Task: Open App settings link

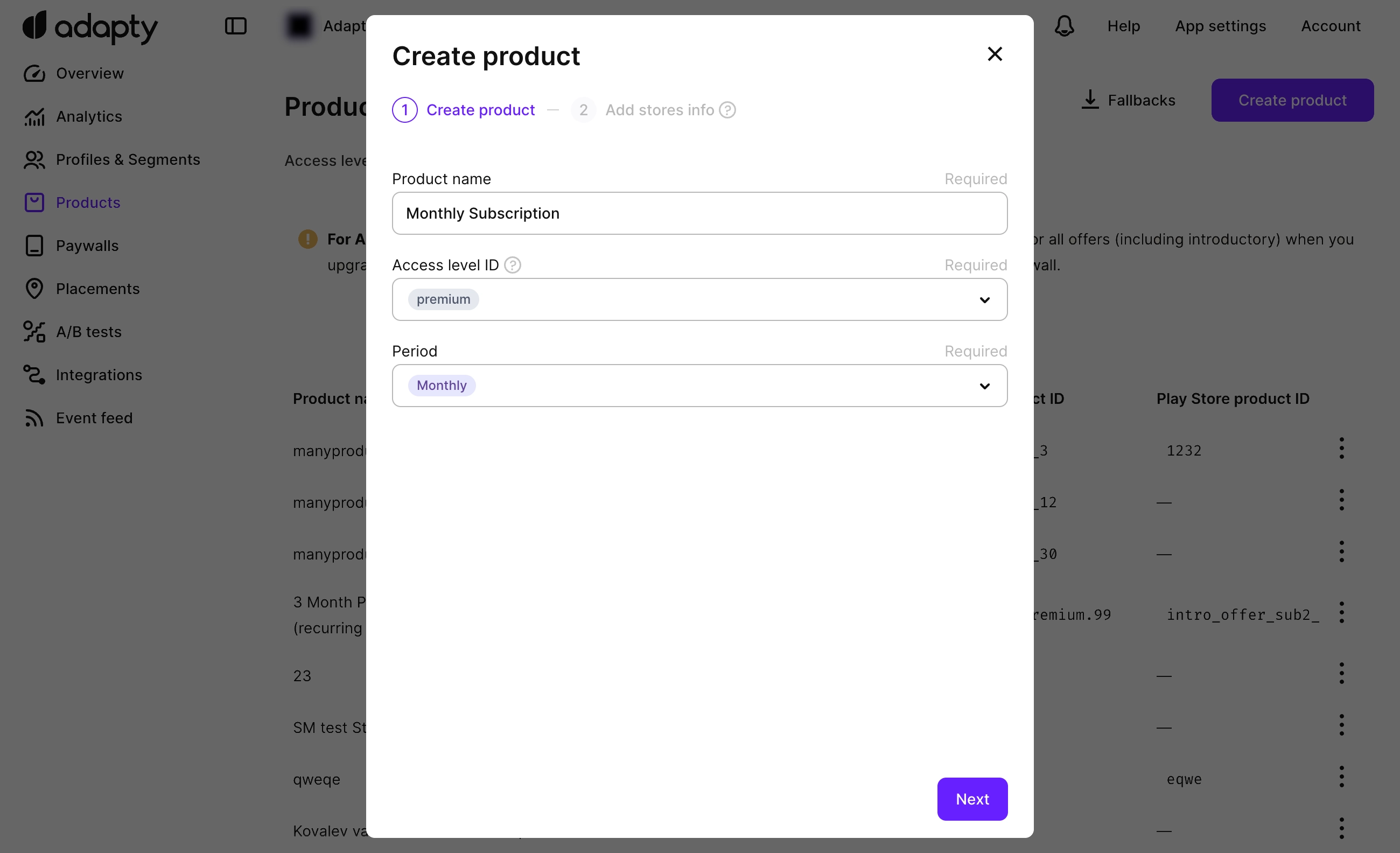Action: 1220,26
